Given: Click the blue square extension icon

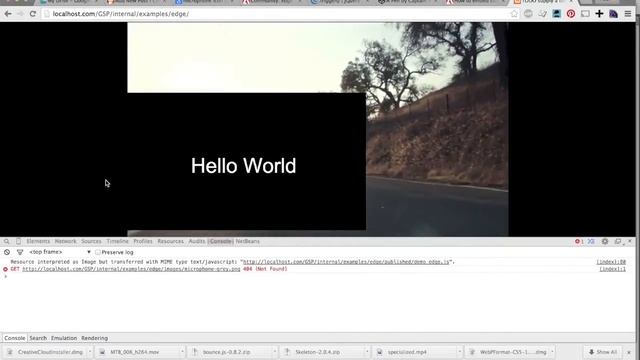Looking at the screenshot, I should coord(556,14).
